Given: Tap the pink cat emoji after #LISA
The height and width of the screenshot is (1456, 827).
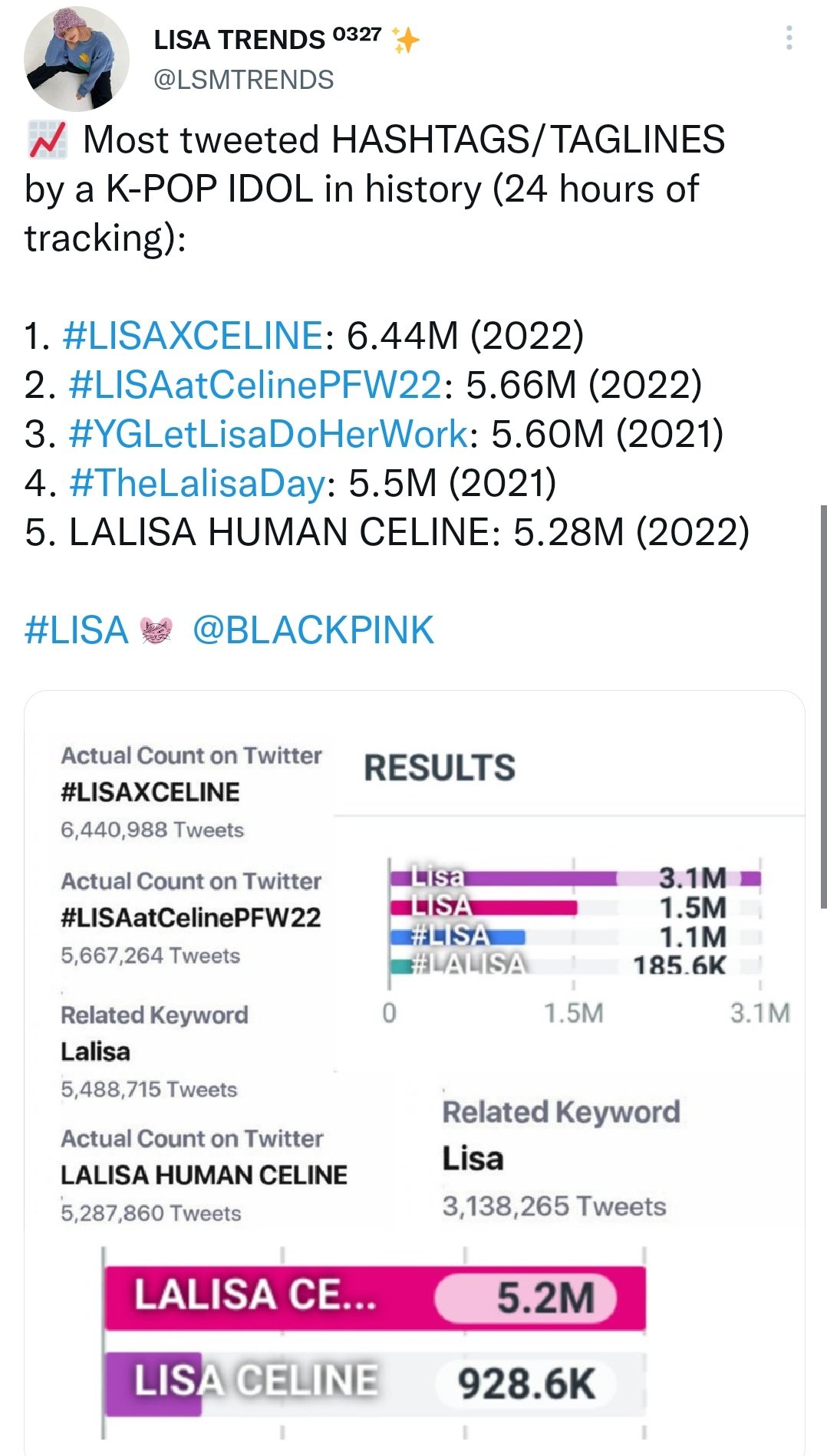Looking at the screenshot, I should click(157, 631).
